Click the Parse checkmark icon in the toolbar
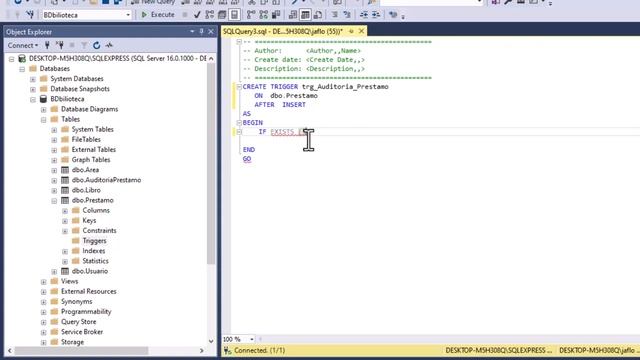 (x=197, y=15)
